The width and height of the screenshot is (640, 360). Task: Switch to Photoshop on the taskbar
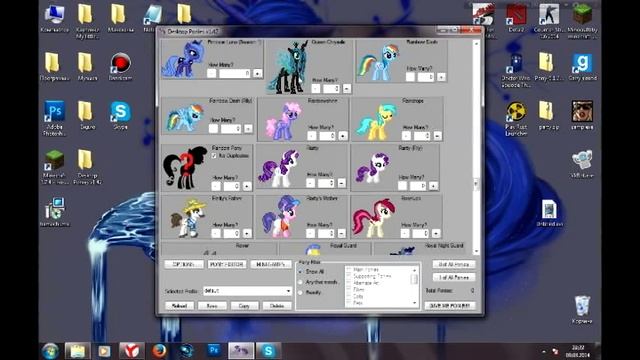click(214, 351)
